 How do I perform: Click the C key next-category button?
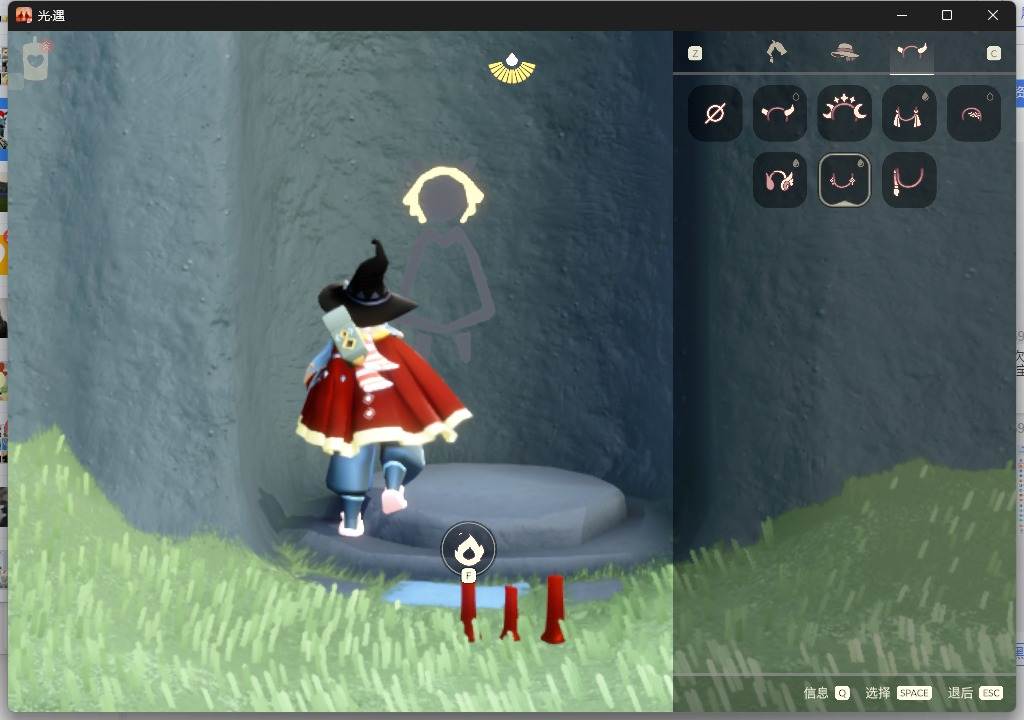click(993, 53)
